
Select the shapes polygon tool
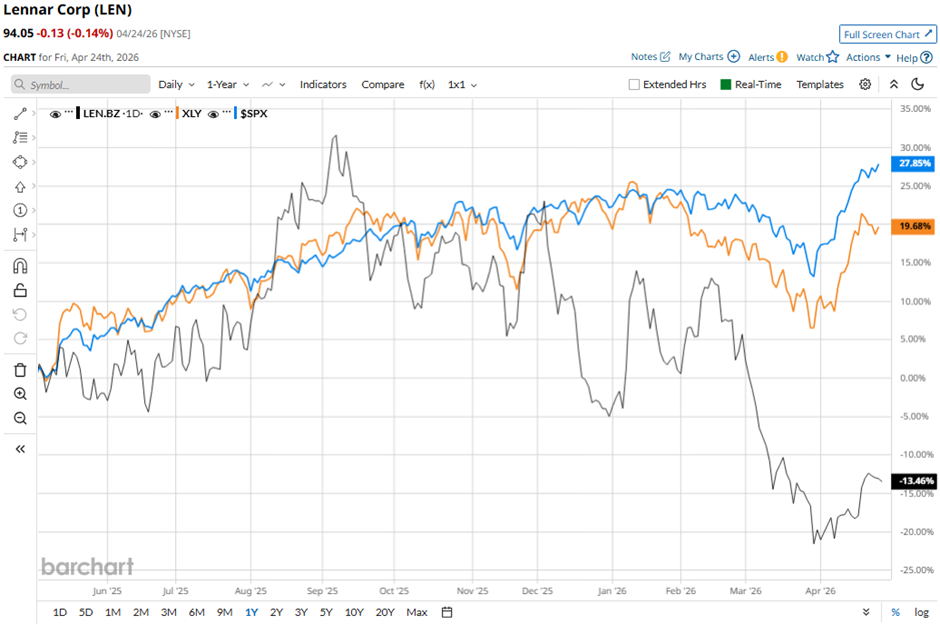pos(20,162)
